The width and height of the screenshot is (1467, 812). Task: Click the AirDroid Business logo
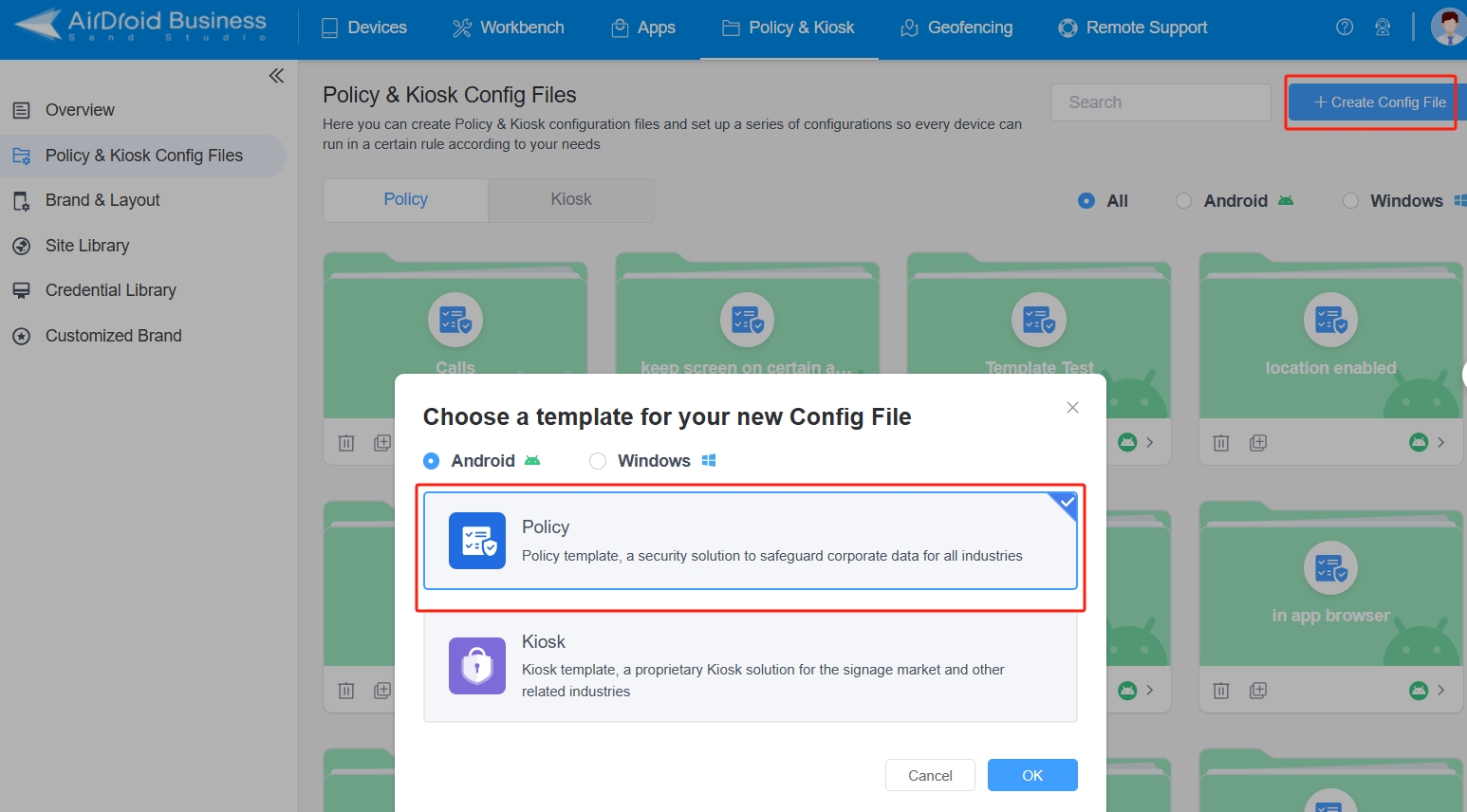pos(140,26)
